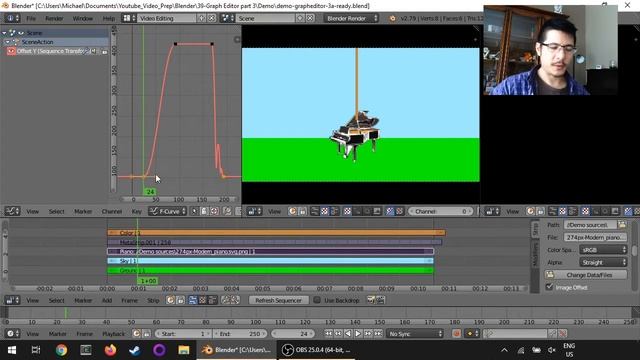Click the Channel number field in preview header

pos(440,211)
